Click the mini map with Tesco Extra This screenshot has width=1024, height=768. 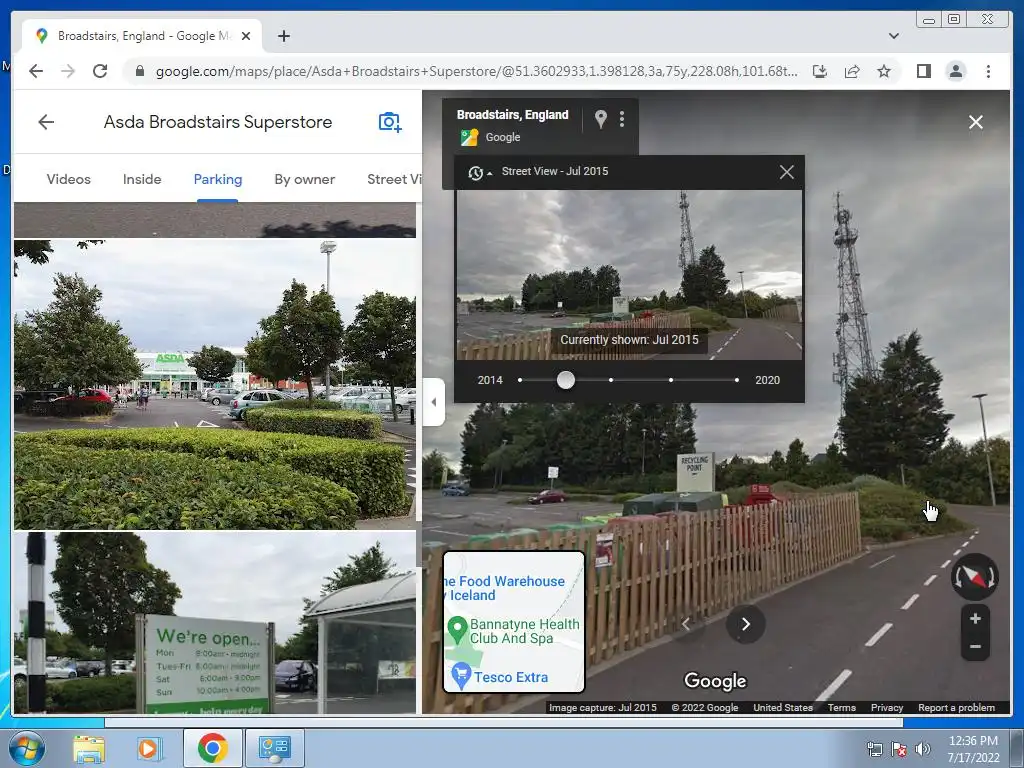pyautogui.click(x=514, y=622)
